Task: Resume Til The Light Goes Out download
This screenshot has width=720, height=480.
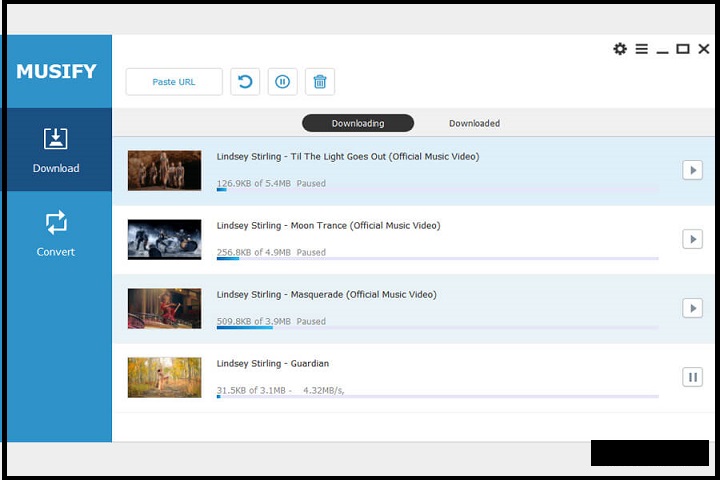Action: (692, 170)
